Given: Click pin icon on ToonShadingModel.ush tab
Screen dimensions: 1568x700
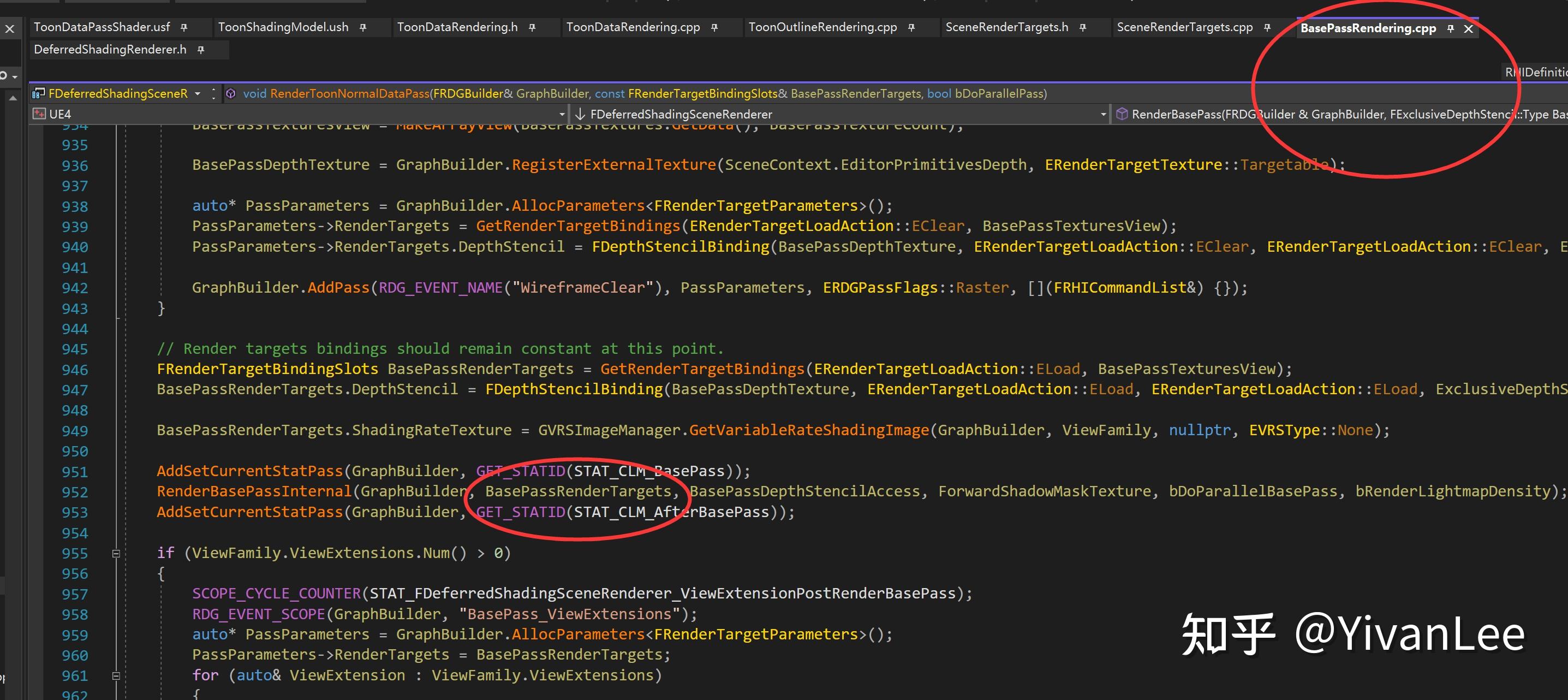Looking at the screenshot, I should pos(363,27).
